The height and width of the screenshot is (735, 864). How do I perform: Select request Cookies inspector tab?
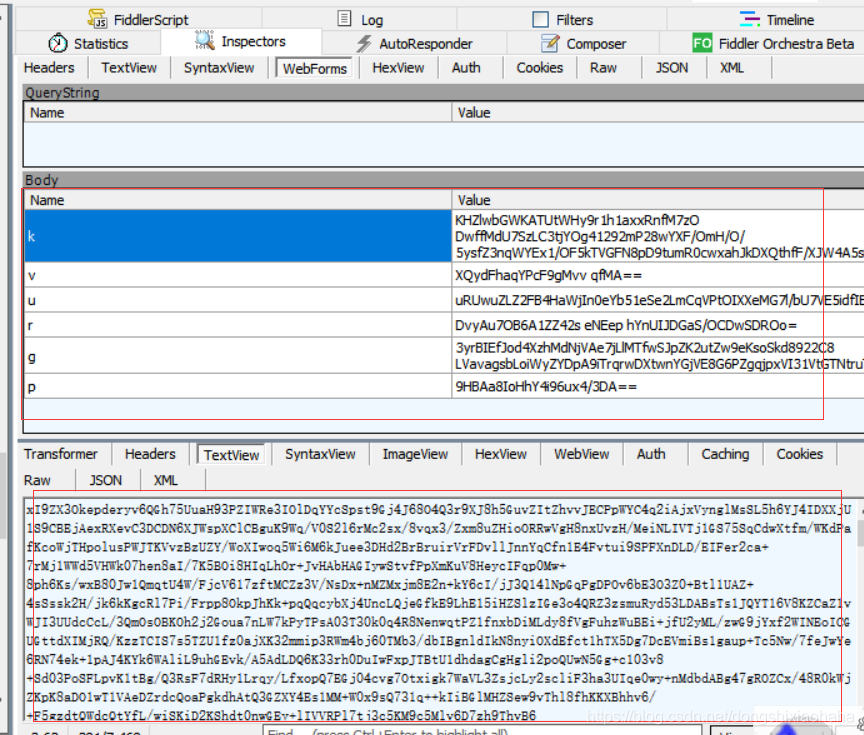click(539, 68)
